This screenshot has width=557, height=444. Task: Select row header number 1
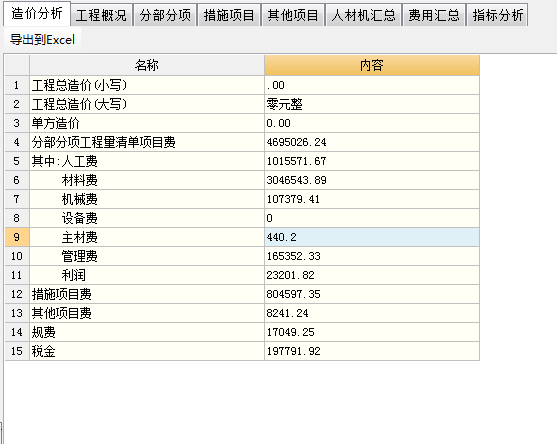(17, 85)
